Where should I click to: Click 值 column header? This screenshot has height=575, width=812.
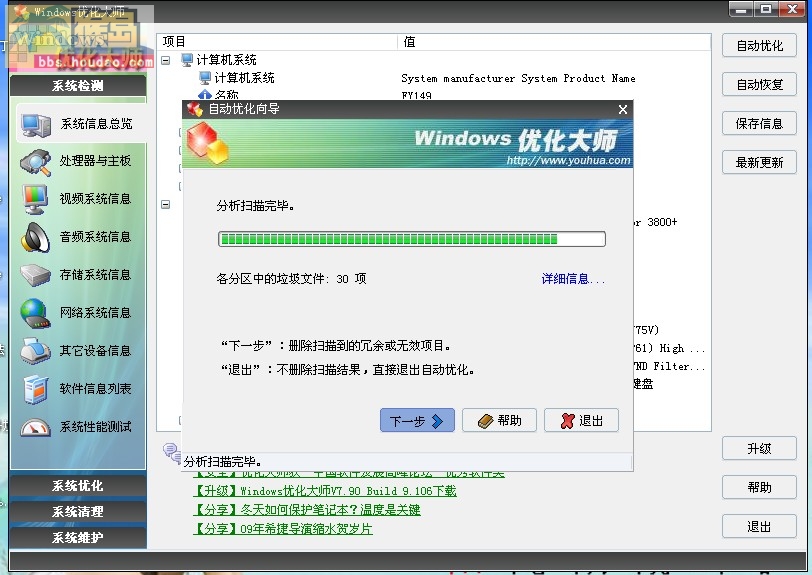[x=554, y=41]
